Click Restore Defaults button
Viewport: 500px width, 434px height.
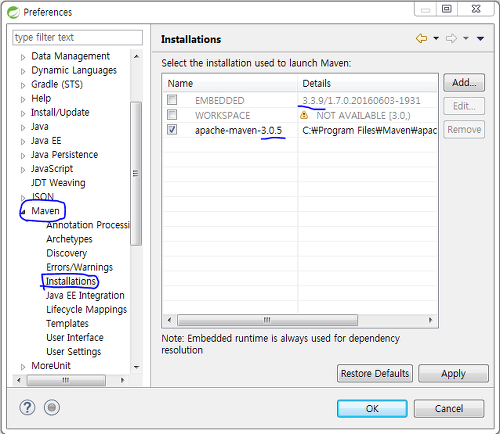click(375, 373)
